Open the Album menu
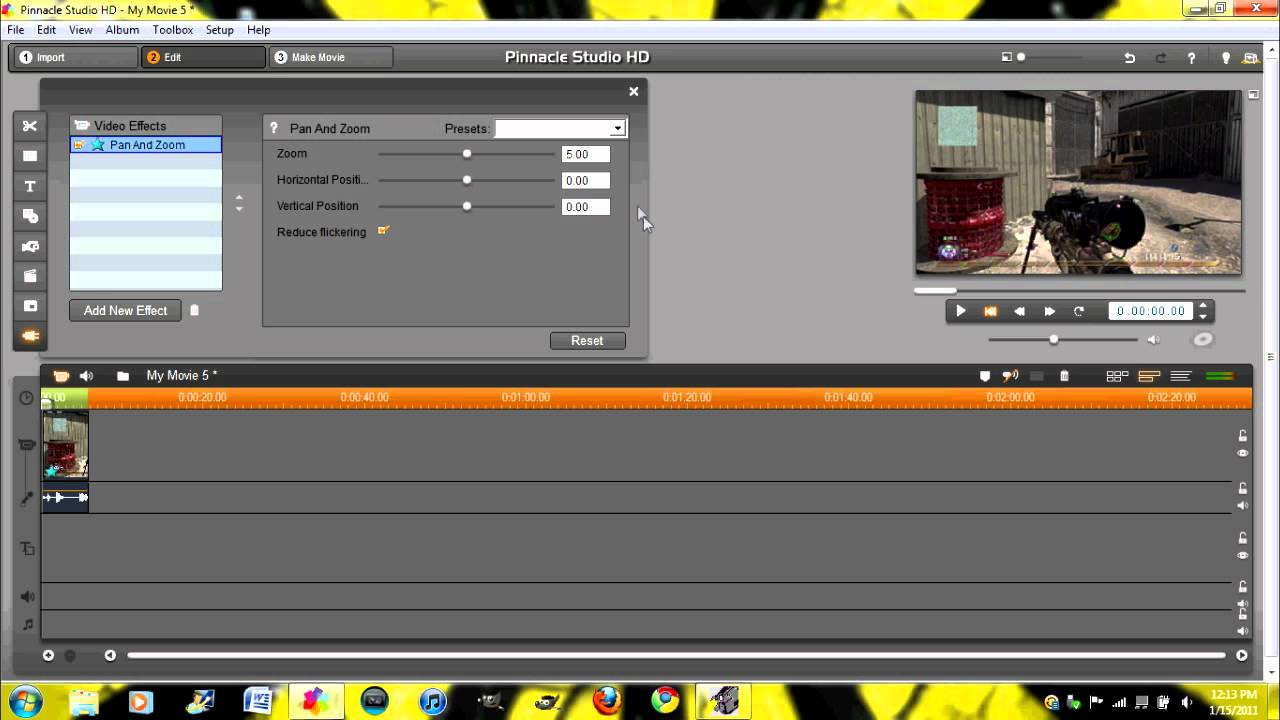 click(122, 30)
